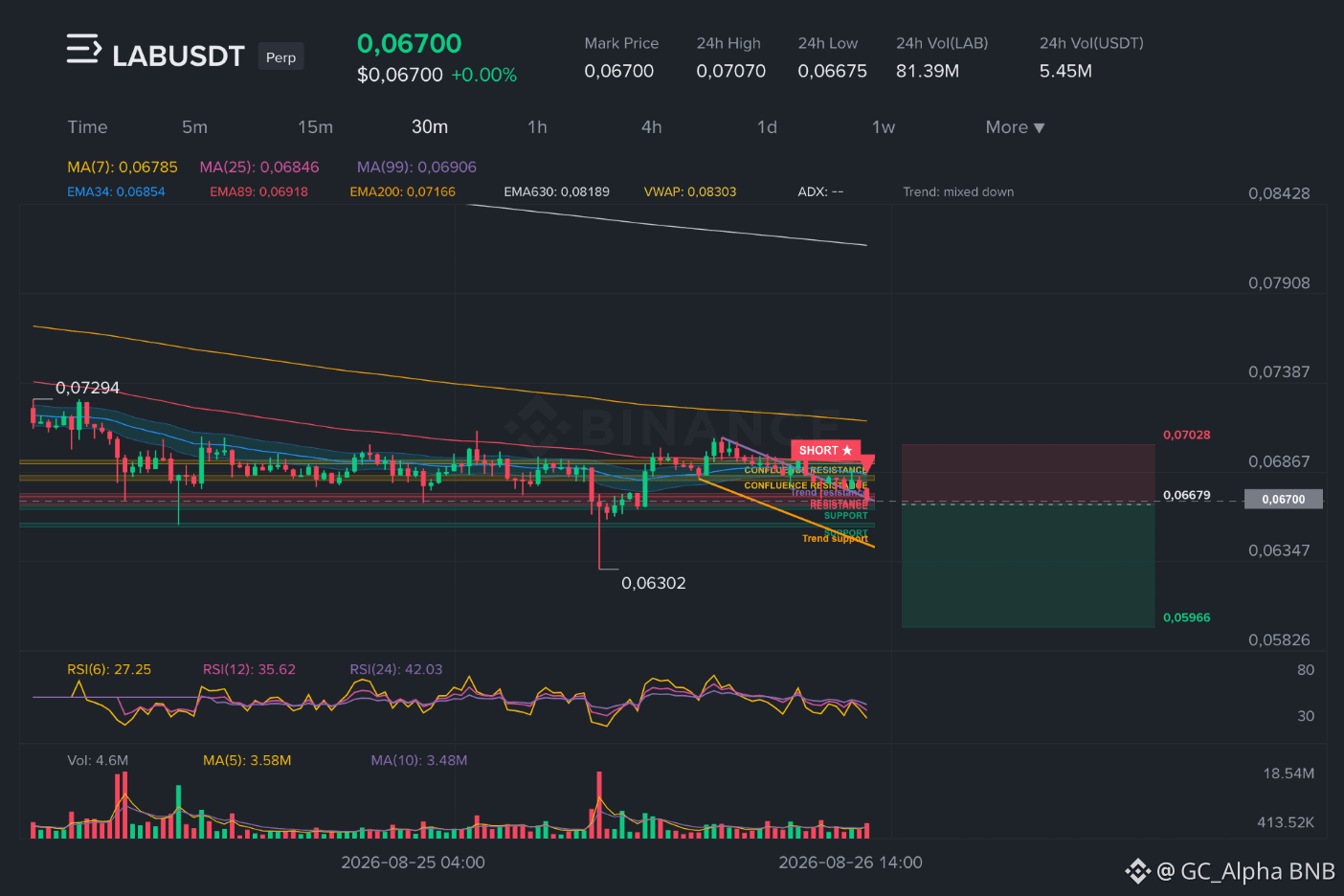Click the high price marker 0,07294

[x=87, y=388]
